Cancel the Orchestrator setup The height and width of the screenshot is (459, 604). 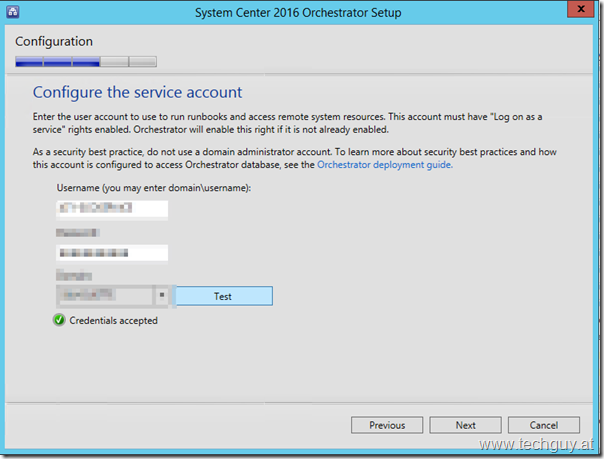pyautogui.click(x=544, y=425)
